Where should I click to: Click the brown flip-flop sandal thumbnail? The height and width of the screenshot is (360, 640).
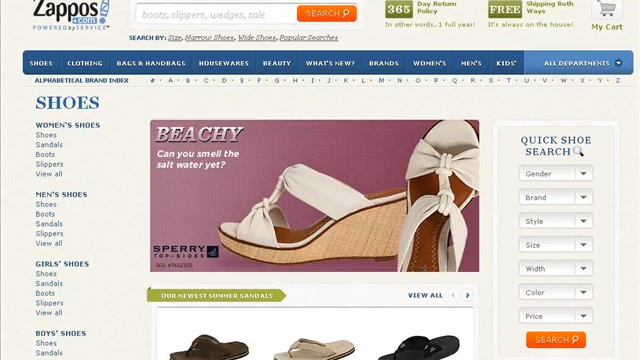pos(209,347)
